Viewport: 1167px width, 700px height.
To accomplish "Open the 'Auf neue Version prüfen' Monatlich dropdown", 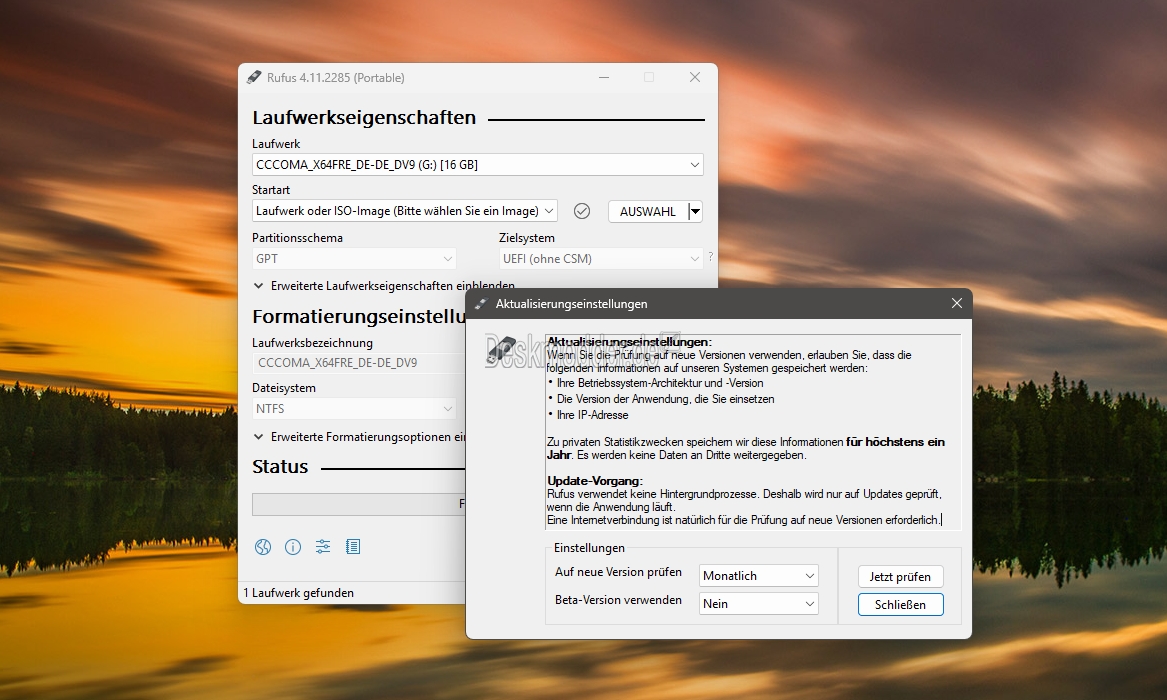I will click(759, 576).
